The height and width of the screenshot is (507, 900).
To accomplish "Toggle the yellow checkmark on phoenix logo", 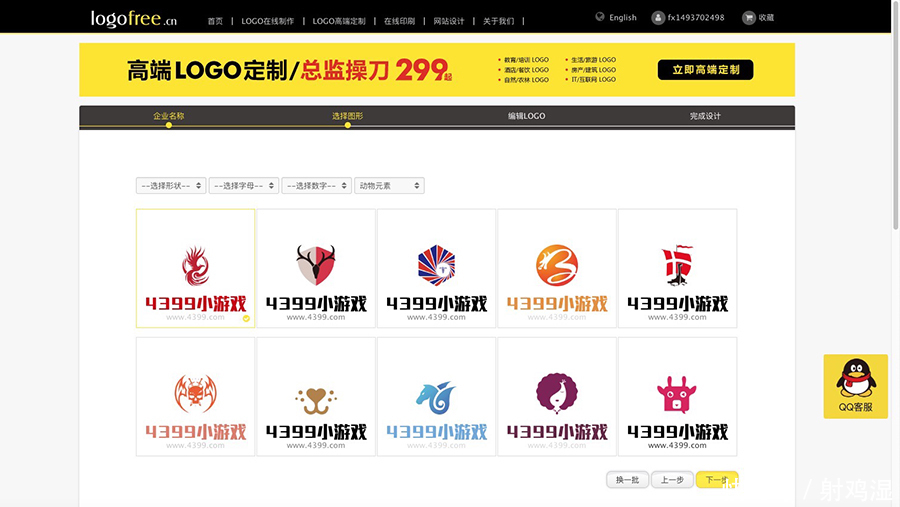I will pyautogui.click(x=246, y=319).
